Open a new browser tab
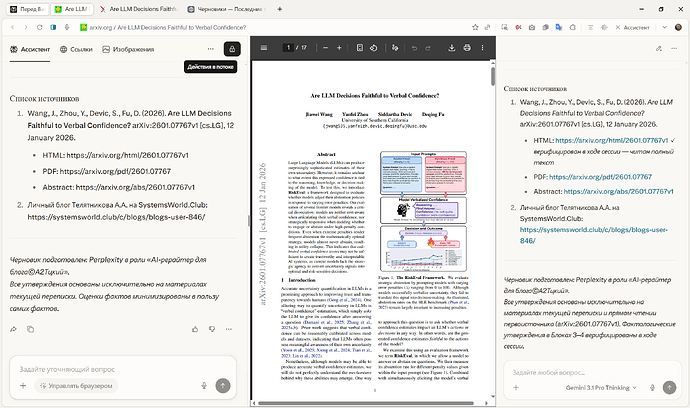This screenshot has width=690, height=408. tap(279, 9)
